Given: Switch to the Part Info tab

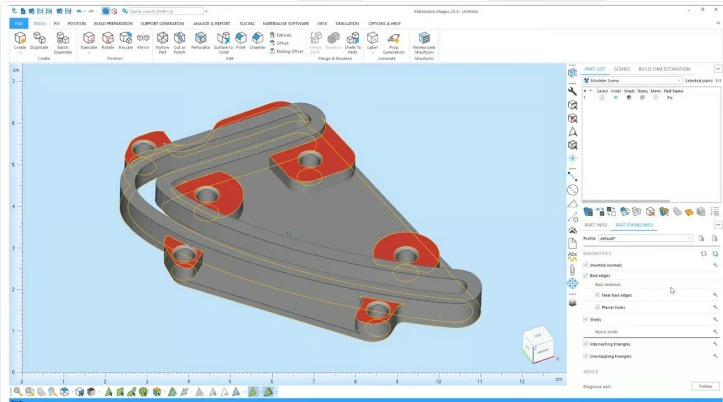Looking at the screenshot, I should click(x=594, y=225).
